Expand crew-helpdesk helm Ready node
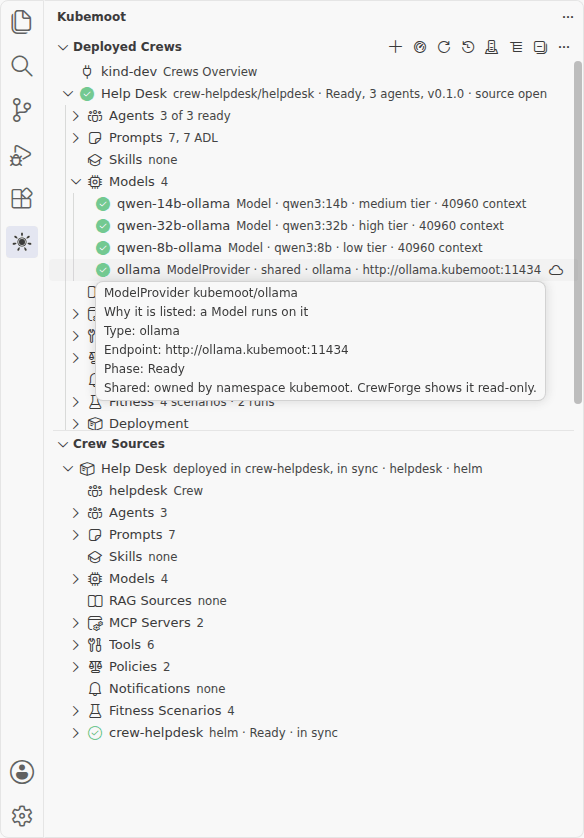 tap(76, 733)
